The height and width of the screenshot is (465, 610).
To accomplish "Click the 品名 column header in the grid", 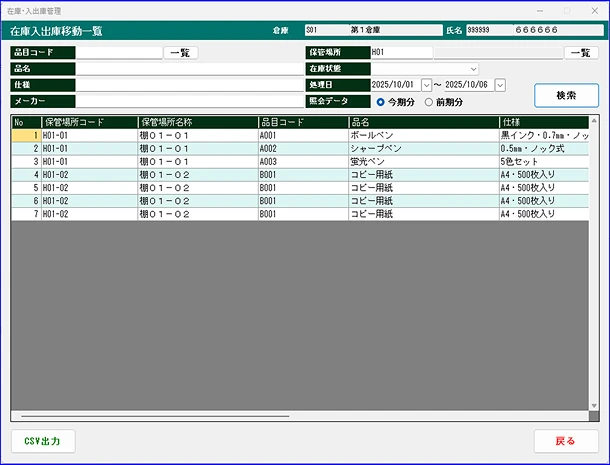I will (422, 122).
